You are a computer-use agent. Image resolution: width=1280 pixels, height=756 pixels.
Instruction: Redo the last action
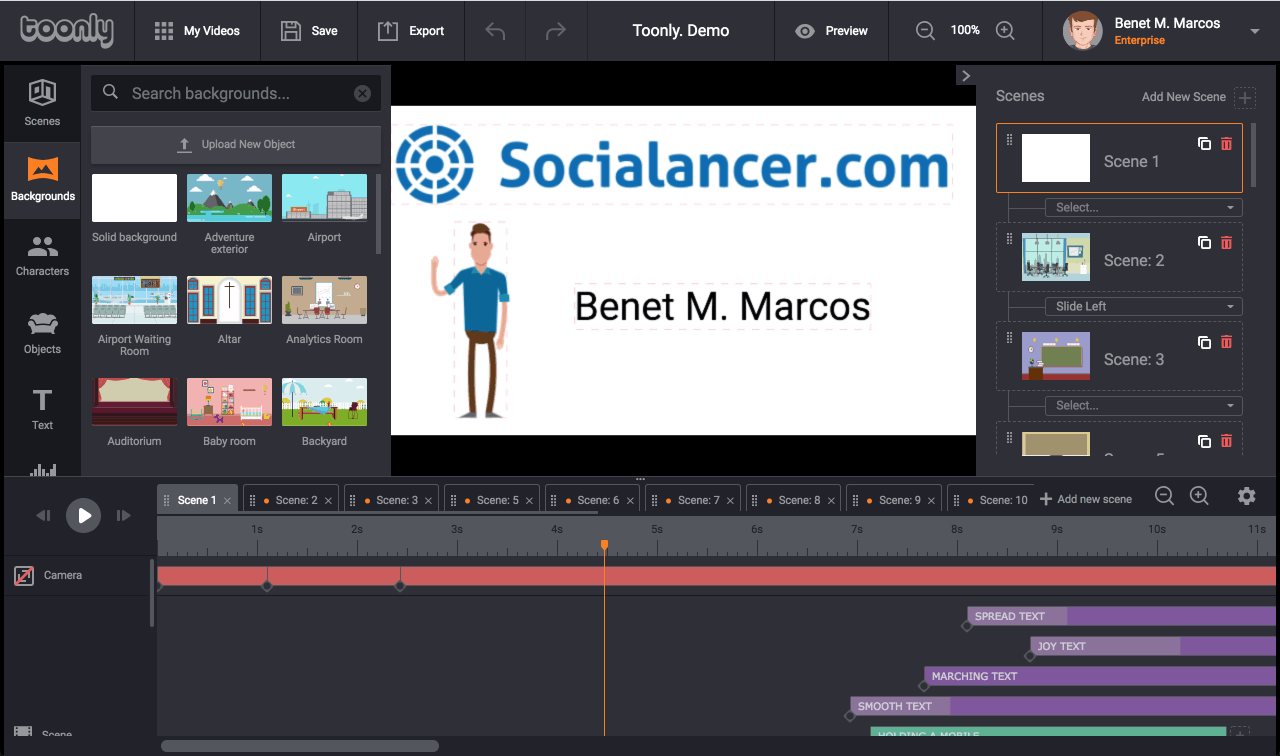pyautogui.click(x=556, y=31)
